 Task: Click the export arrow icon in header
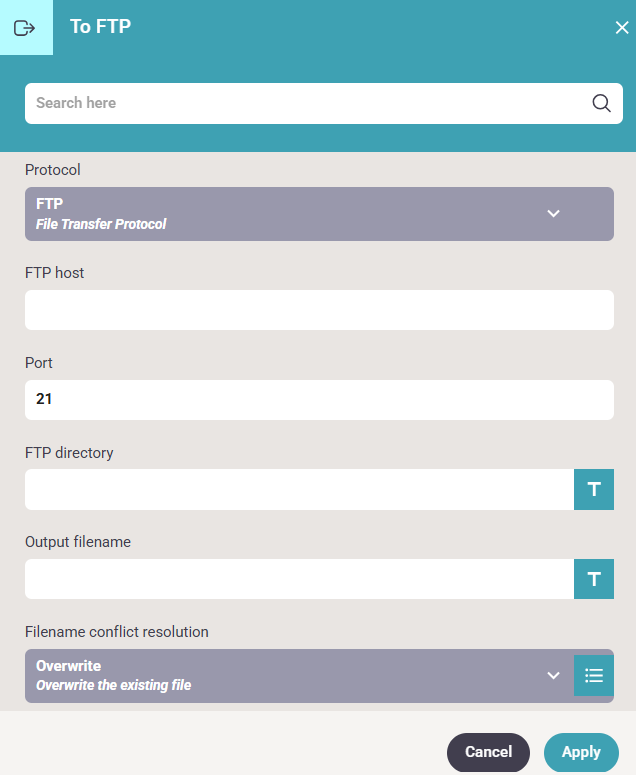pyautogui.click(x=25, y=28)
